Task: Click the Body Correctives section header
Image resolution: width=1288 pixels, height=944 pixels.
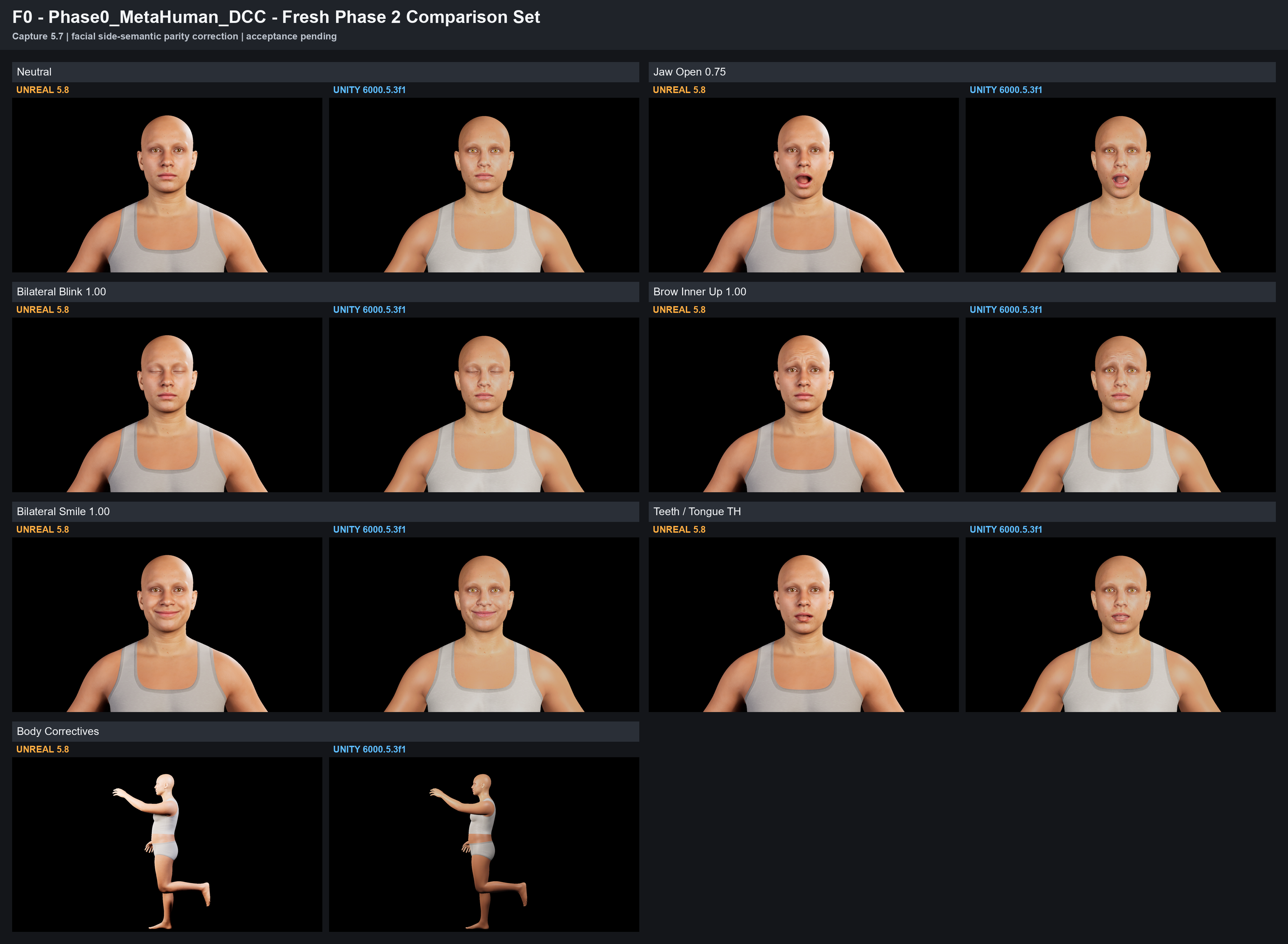Action: (x=326, y=731)
